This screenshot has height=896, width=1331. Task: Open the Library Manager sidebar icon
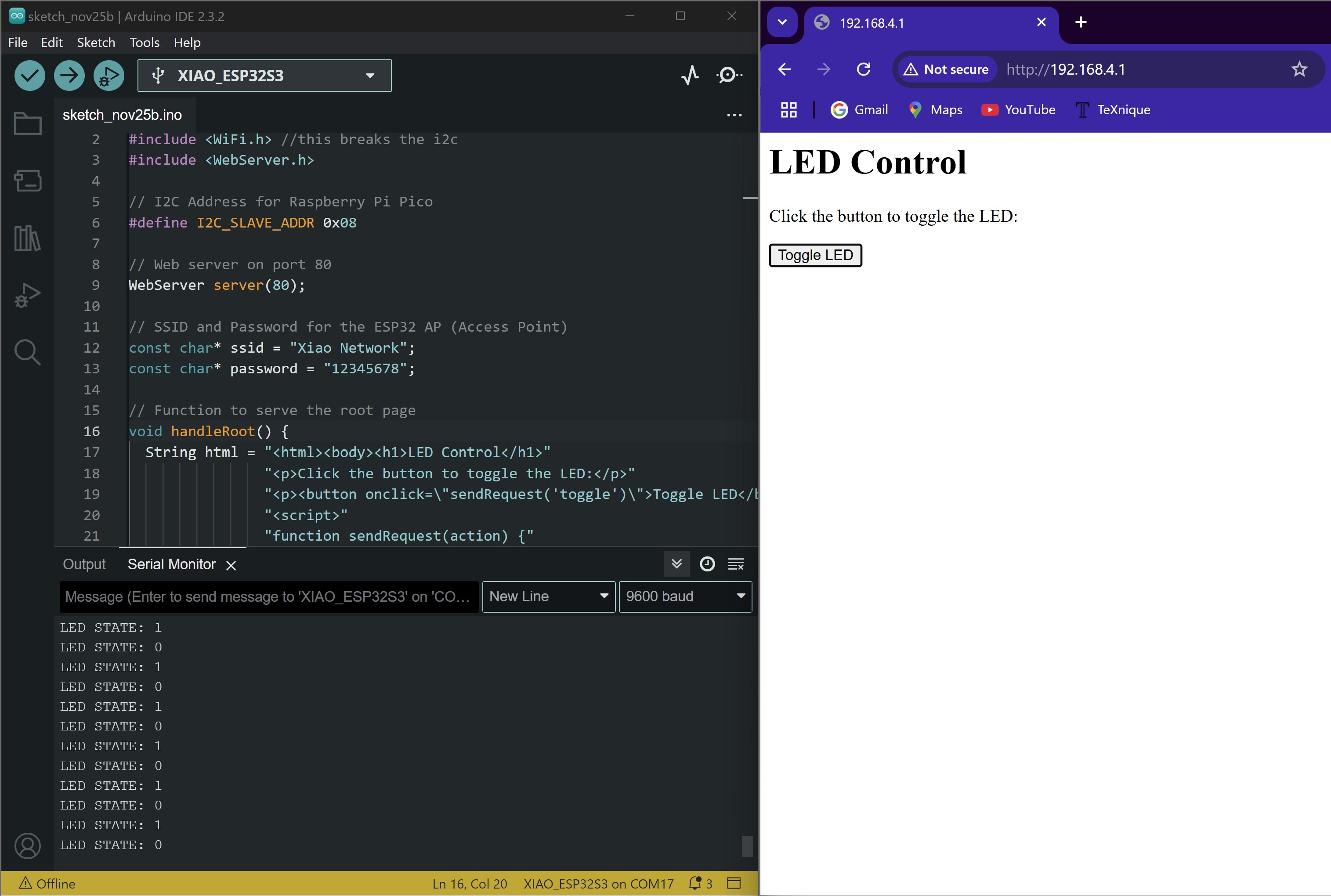pos(27,238)
